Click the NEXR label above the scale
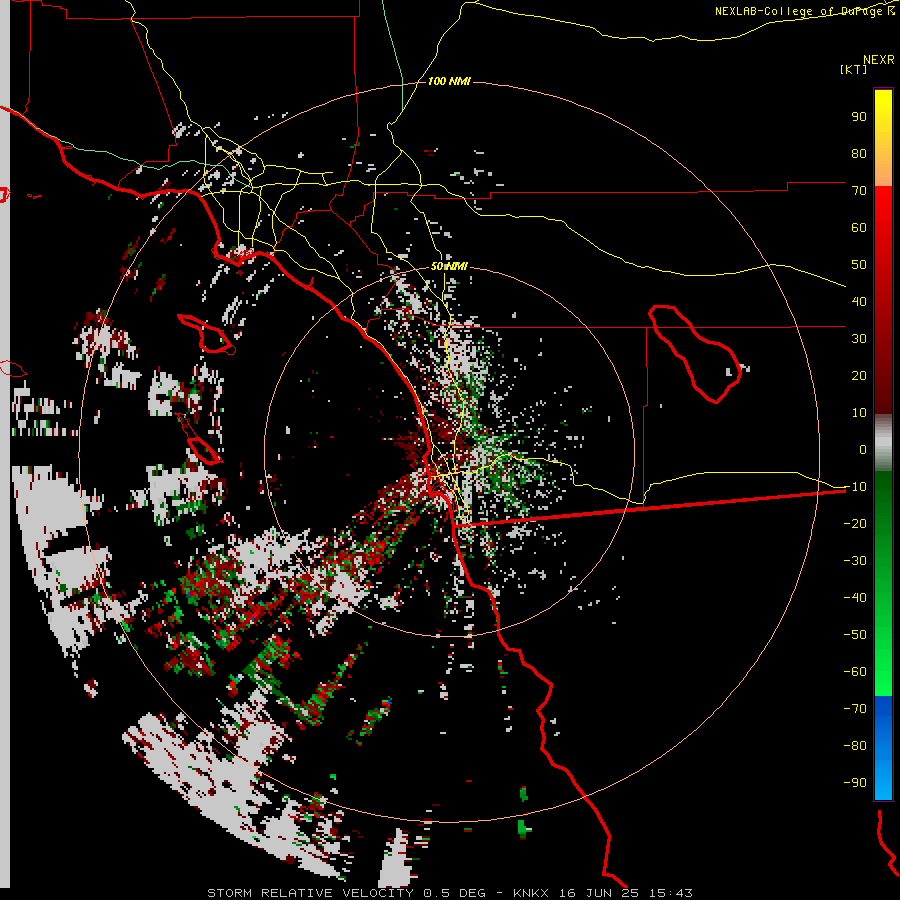Viewport: 900px width, 900px height. [879, 60]
